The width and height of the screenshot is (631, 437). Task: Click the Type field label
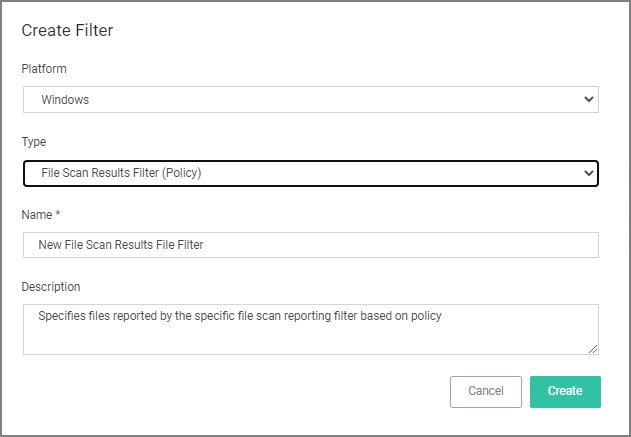point(34,142)
